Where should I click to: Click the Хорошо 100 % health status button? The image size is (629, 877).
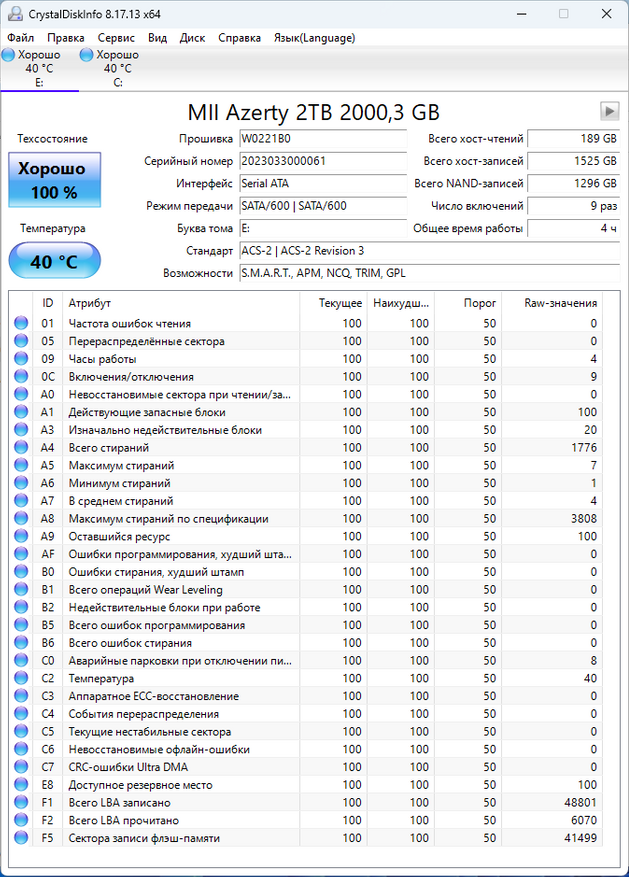pos(55,180)
